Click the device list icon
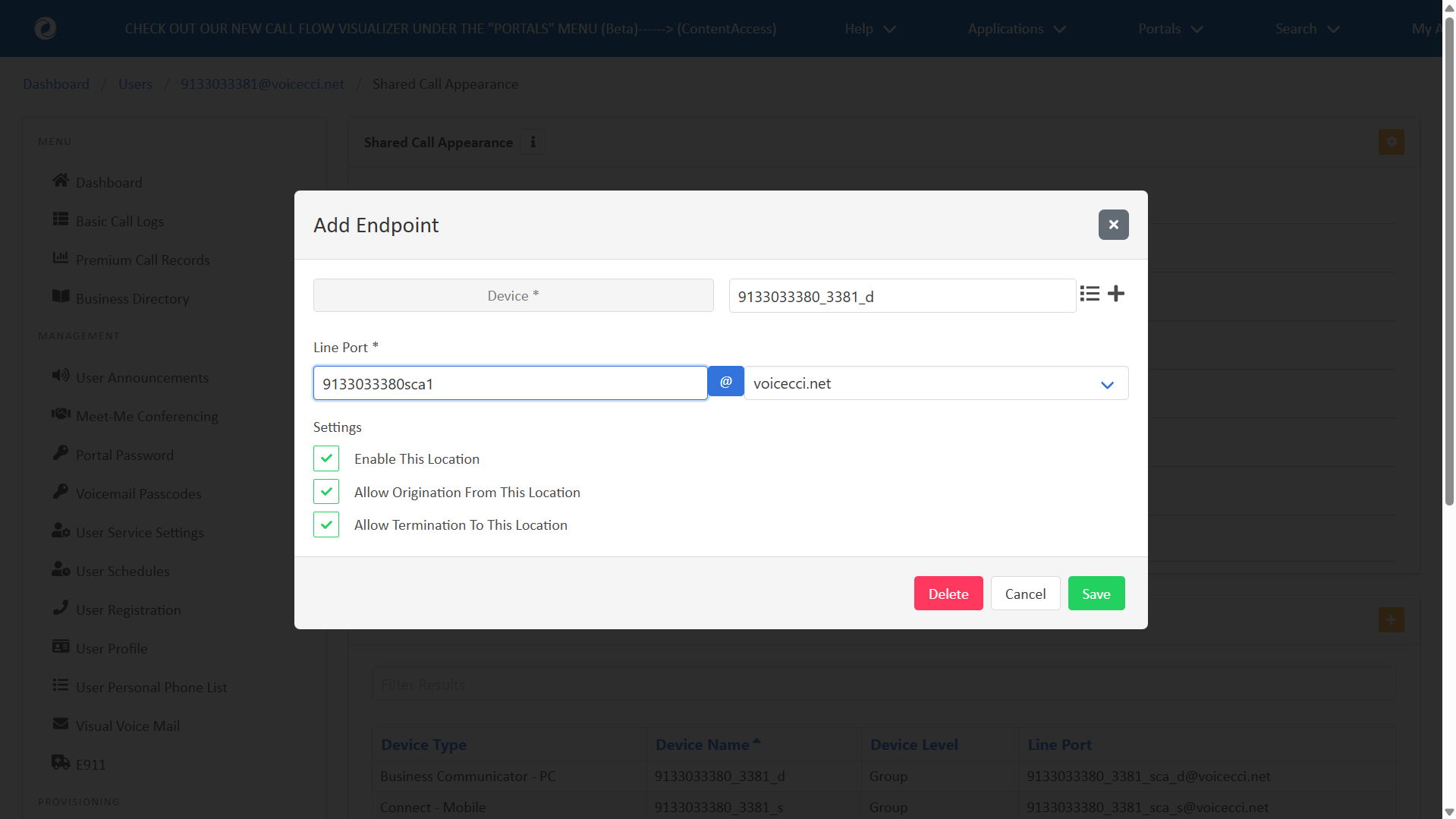Viewport: 1456px width, 819px height. click(1090, 294)
